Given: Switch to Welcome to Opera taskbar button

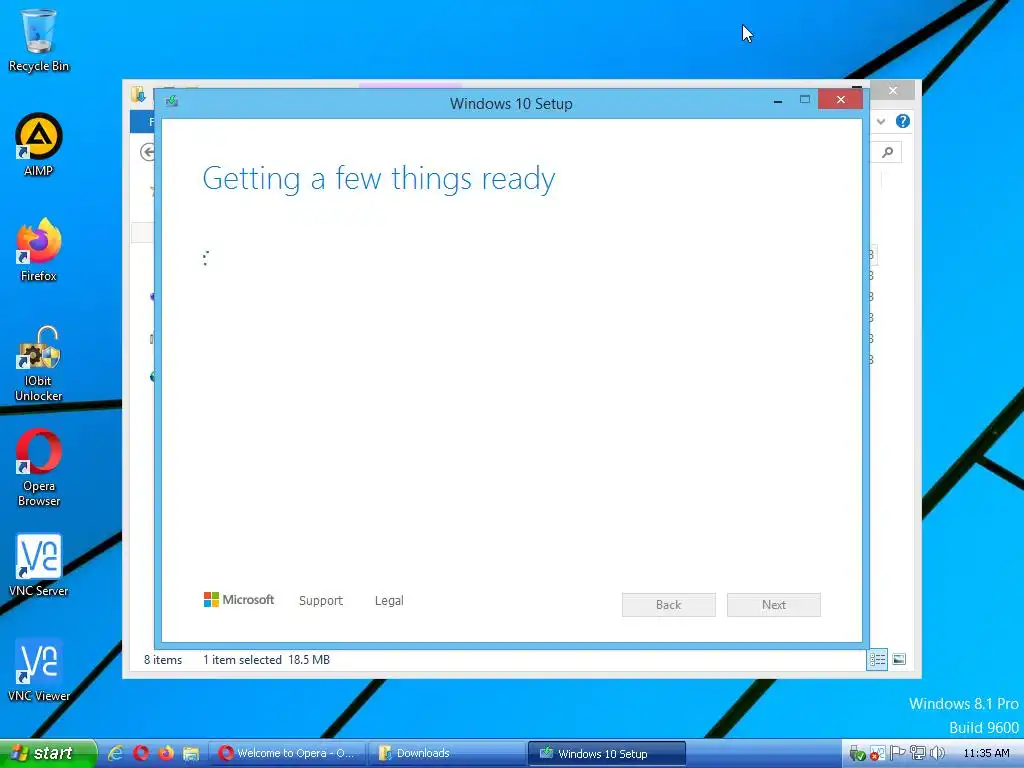Looking at the screenshot, I should (x=288, y=753).
